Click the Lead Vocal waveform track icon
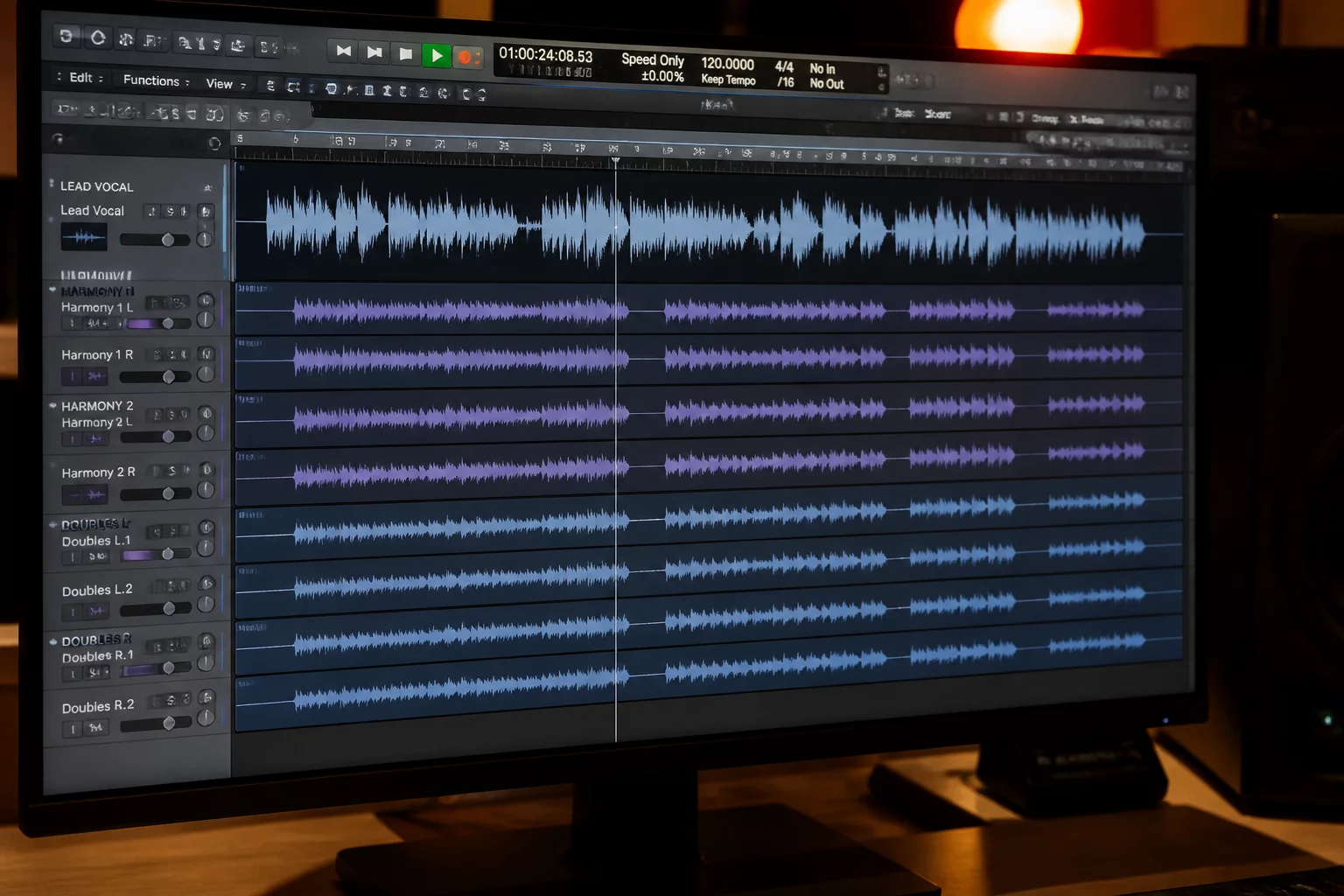Image resolution: width=1344 pixels, height=896 pixels. [84, 237]
